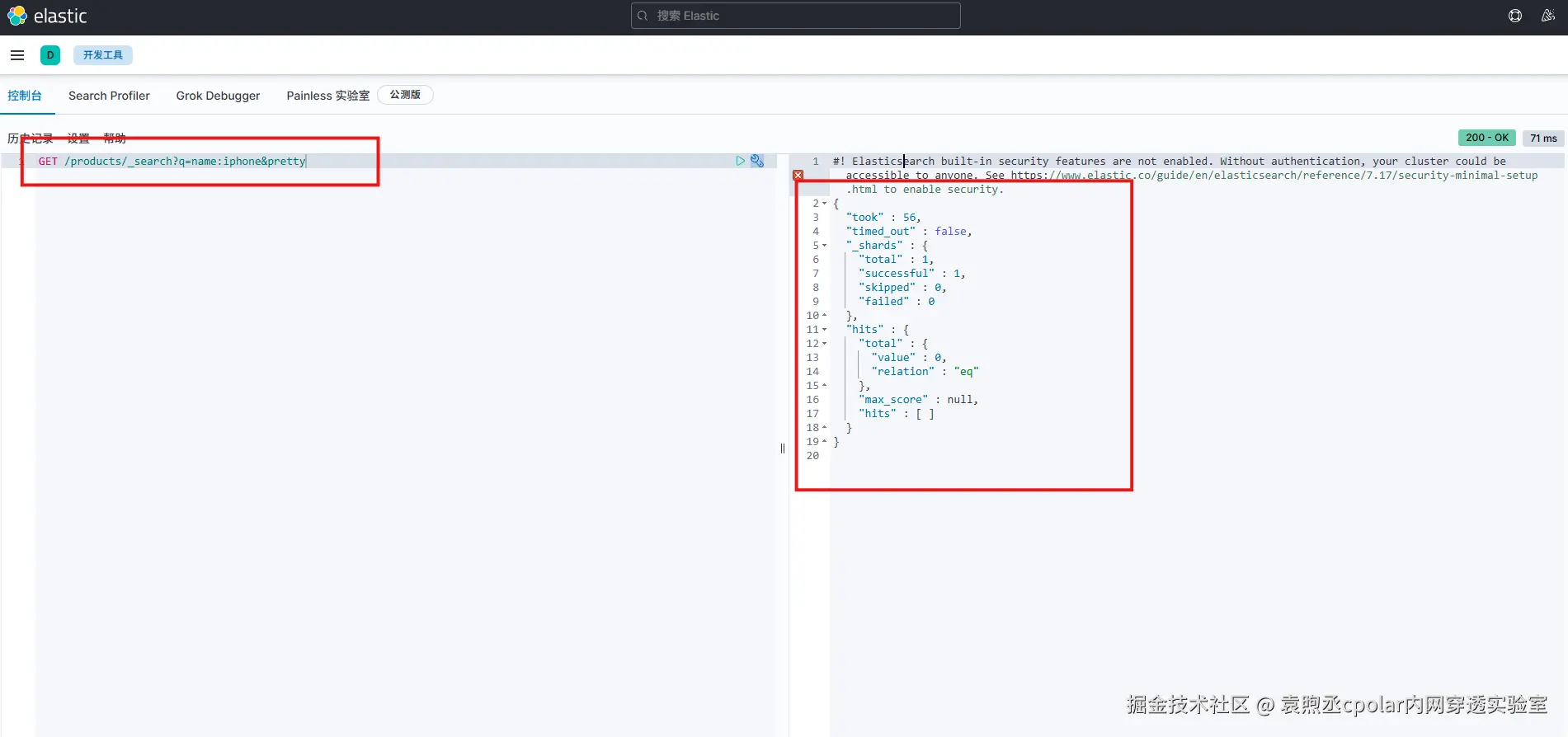Click the "timed_out" : false line
The height and width of the screenshot is (737, 1568).
coord(909,232)
